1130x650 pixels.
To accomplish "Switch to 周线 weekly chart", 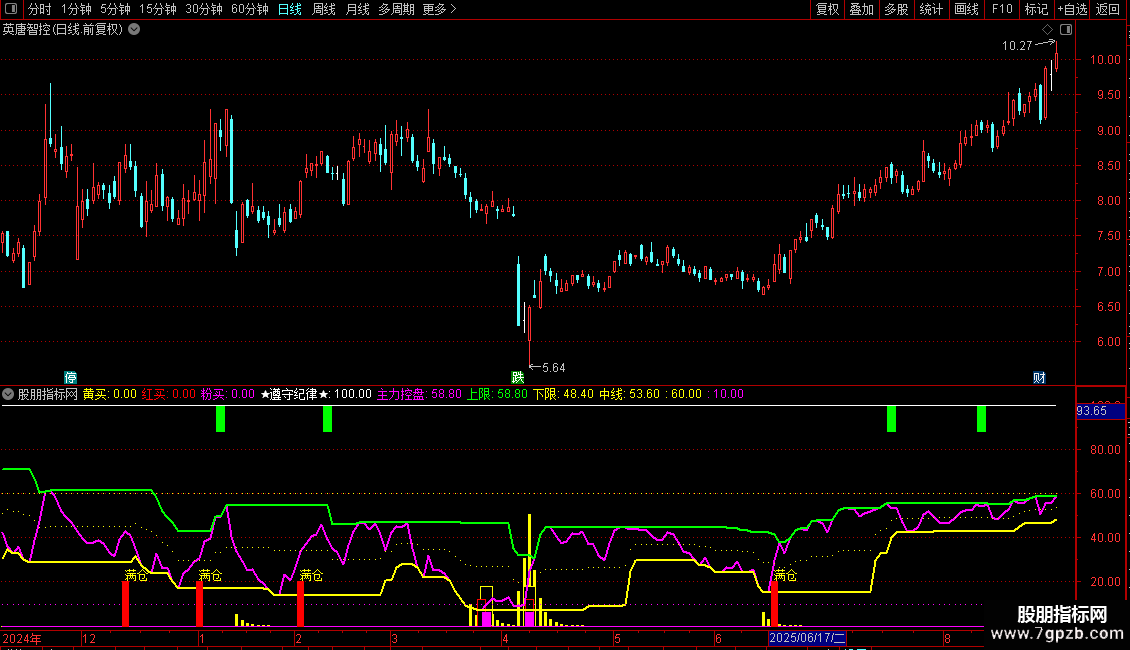I will pos(324,10).
